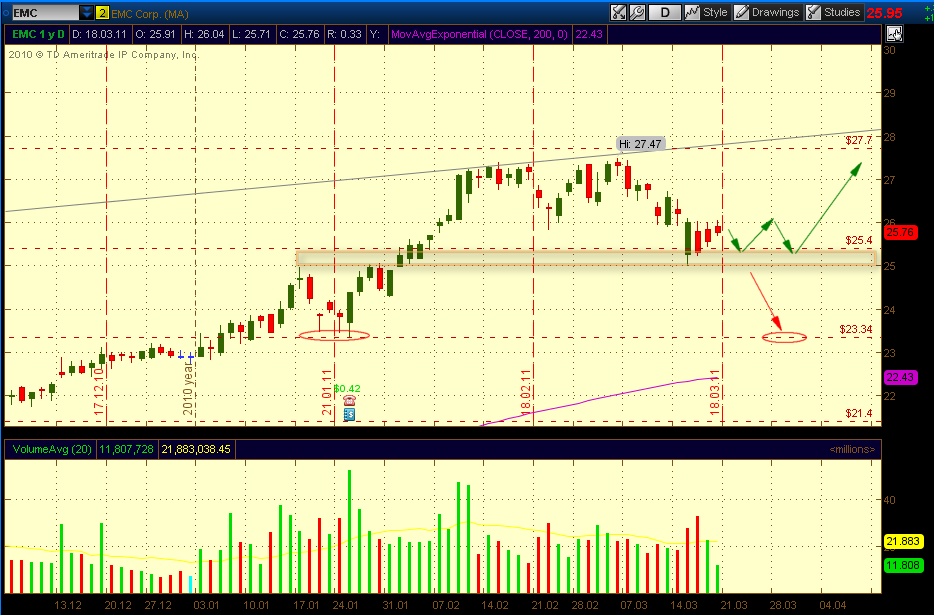
Task: Select the Hi: 27.47 high price label
Action: click(640, 144)
